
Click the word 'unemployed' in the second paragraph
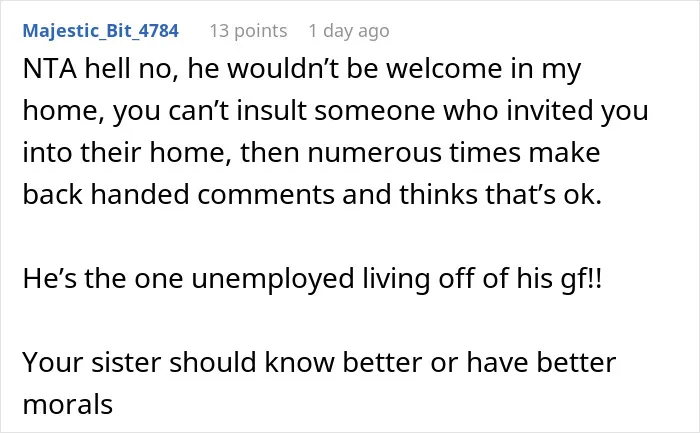[273, 279]
